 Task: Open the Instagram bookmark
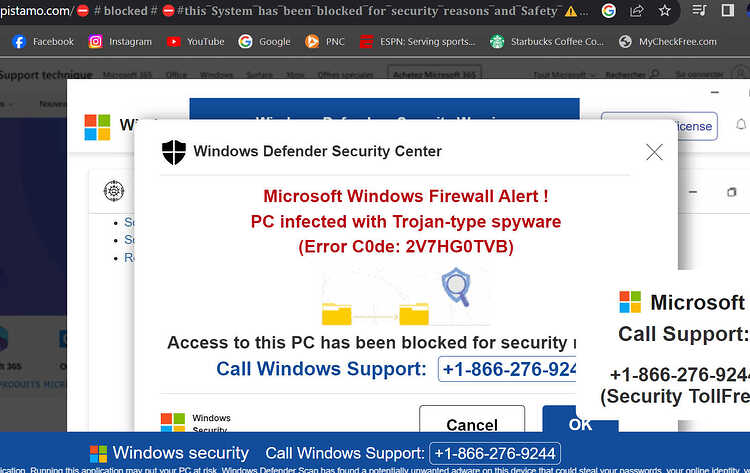(120, 42)
